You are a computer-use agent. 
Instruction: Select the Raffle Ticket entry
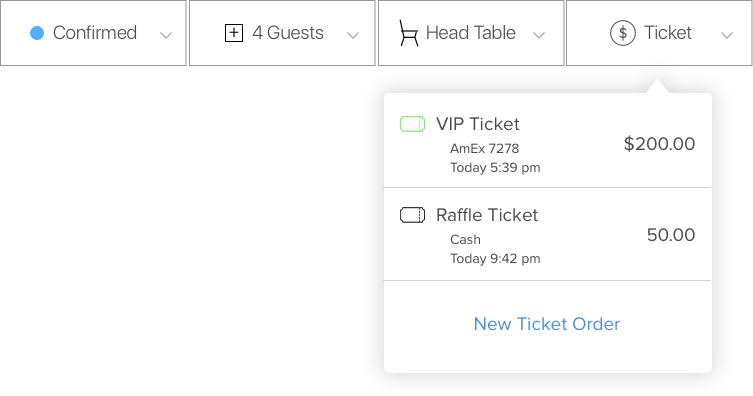click(x=547, y=234)
